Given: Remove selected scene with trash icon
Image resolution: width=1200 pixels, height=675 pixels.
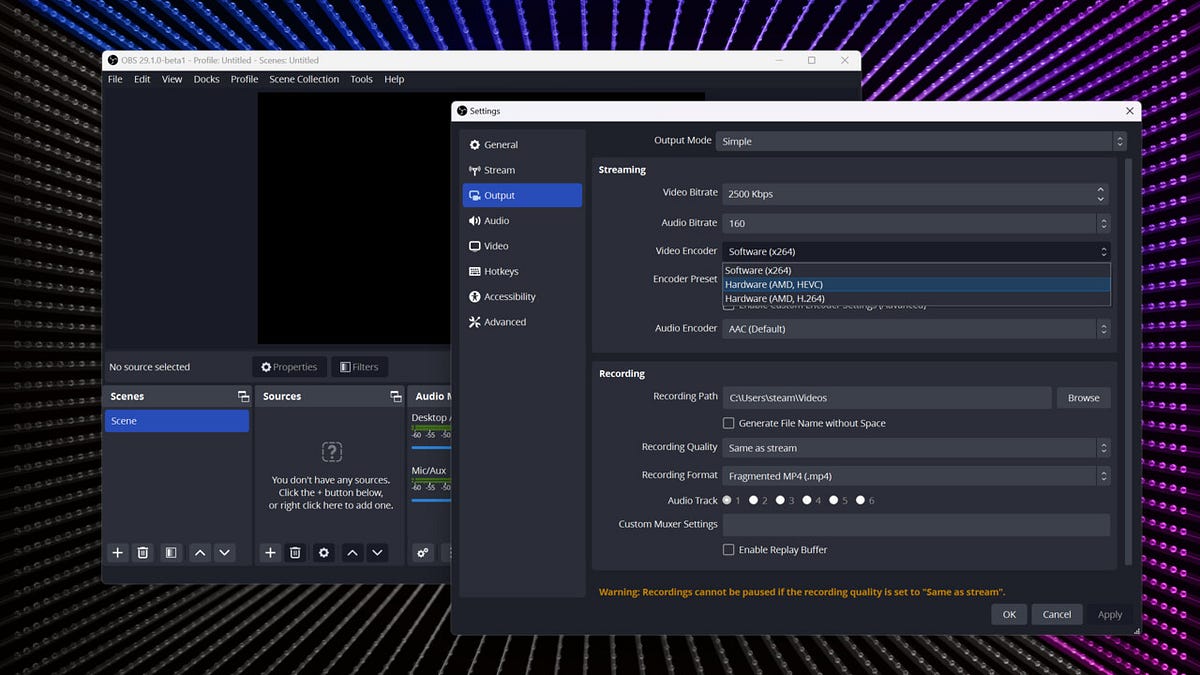Looking at the screenshot, I should [x=143, y=552].
